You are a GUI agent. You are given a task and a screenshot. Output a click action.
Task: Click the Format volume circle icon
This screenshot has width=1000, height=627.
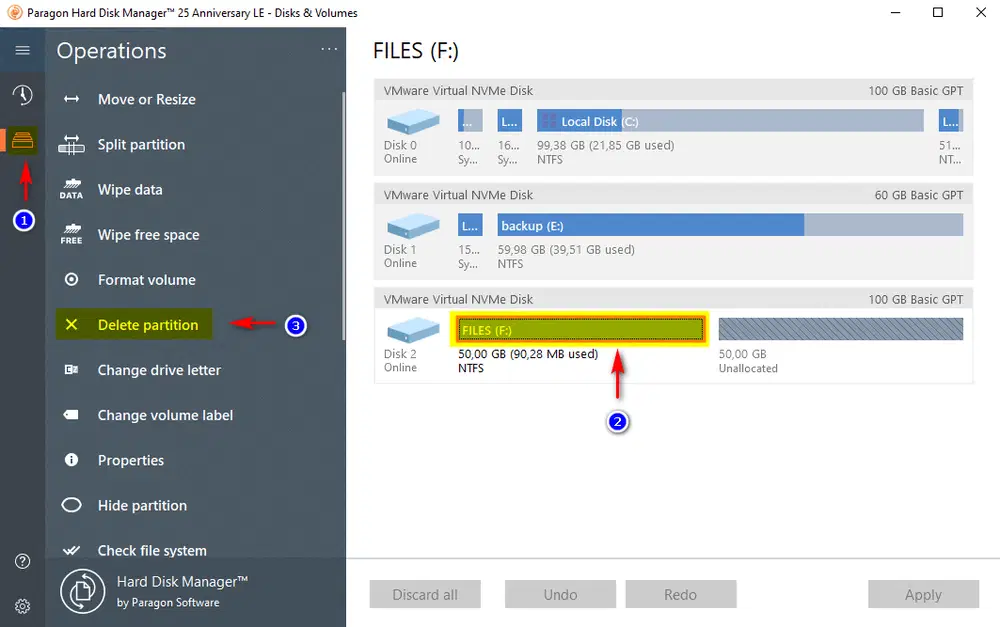pyautogui.click(x=71, y=279)
